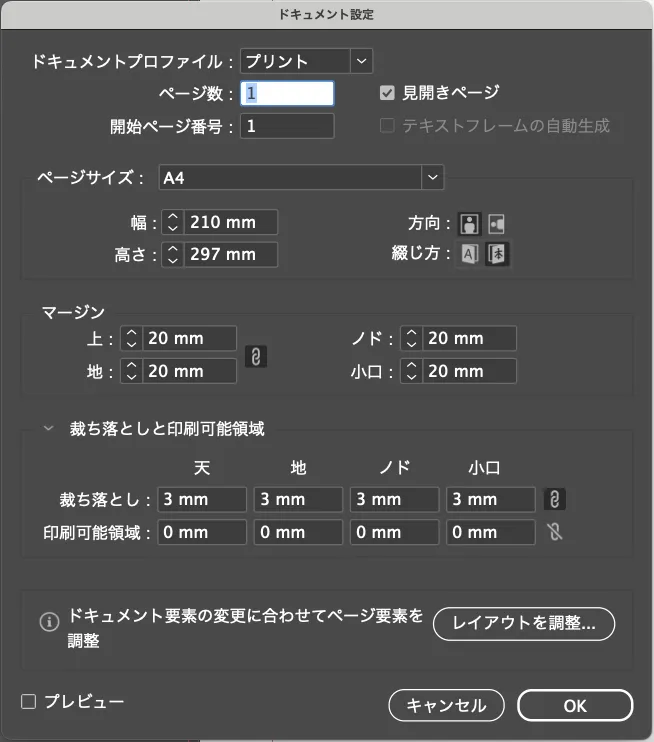Click the info icon beside layout adjustment text

pyautogui.click(x=49, y=621)
